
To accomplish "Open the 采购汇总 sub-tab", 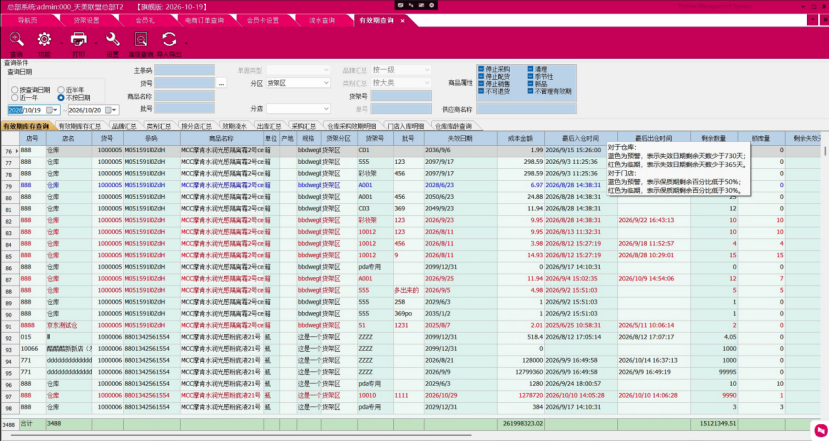I will point(303,126).
